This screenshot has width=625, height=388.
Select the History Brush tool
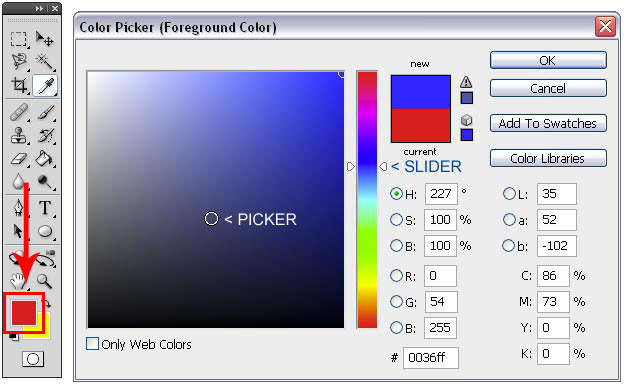(x=45, y=136)
